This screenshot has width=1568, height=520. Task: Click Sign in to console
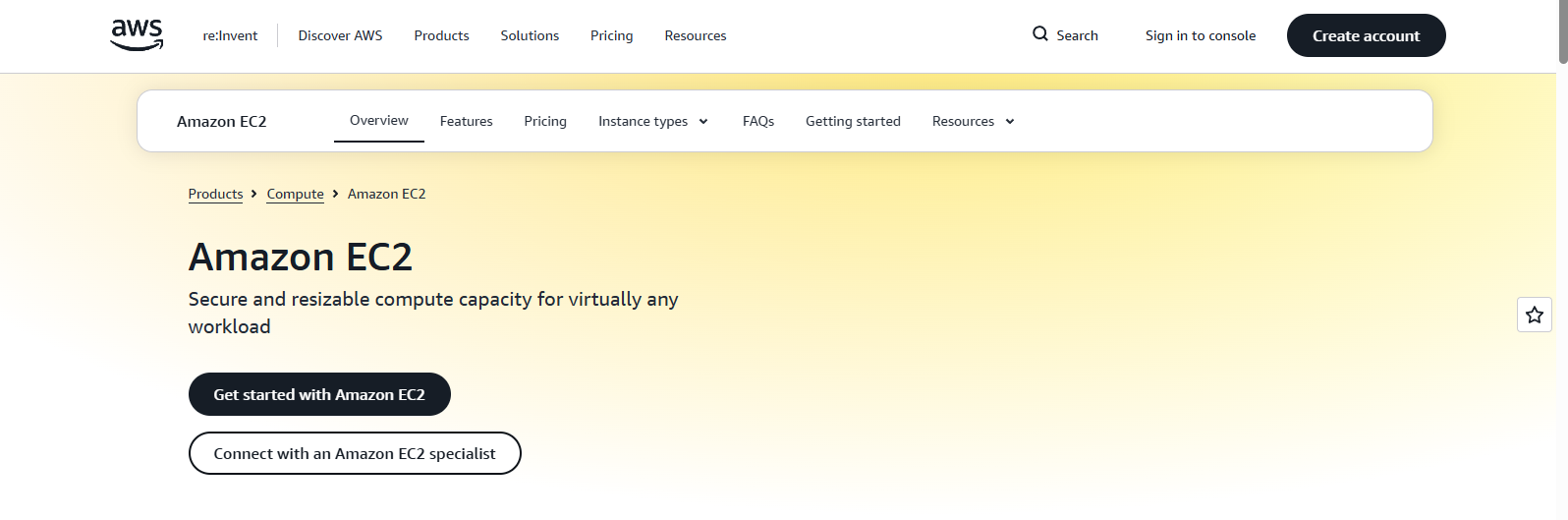tap(1201, 35)
